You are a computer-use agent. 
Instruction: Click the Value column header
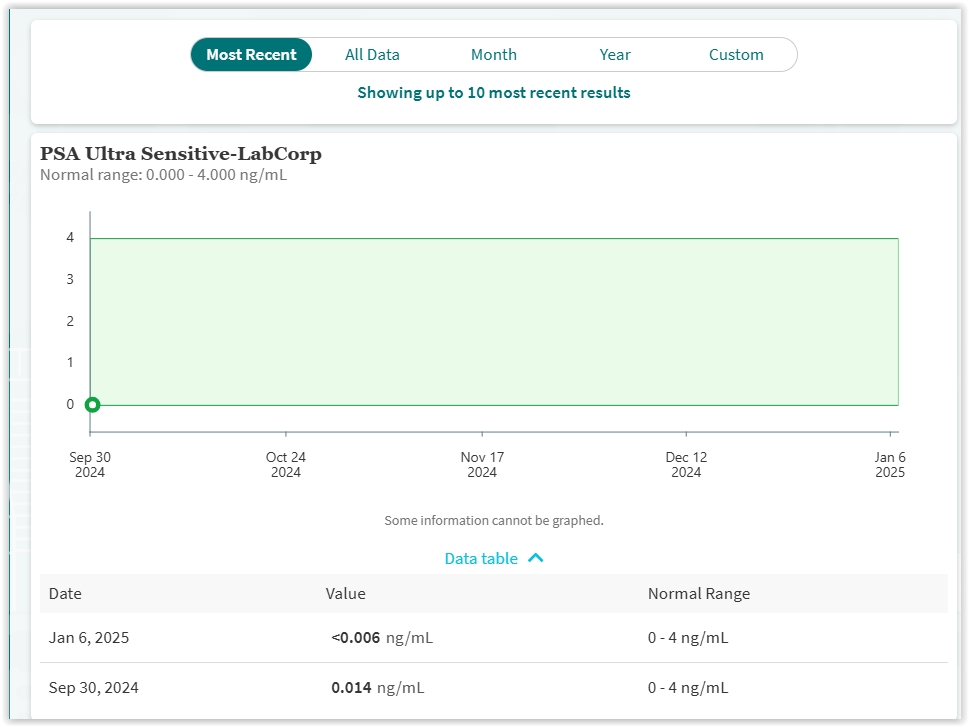[345, 593]
